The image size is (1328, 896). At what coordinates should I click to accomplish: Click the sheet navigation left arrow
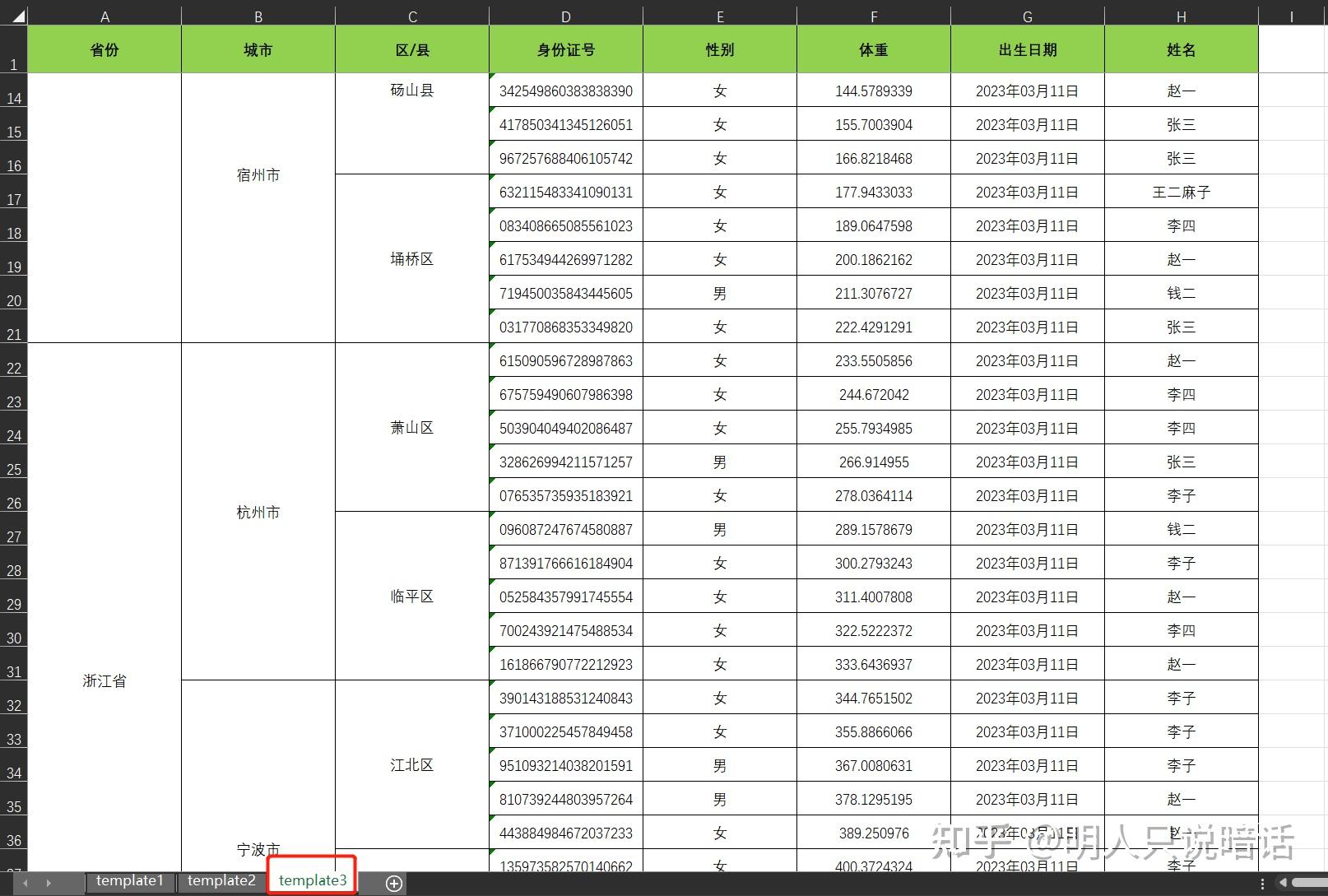point(23,880)
